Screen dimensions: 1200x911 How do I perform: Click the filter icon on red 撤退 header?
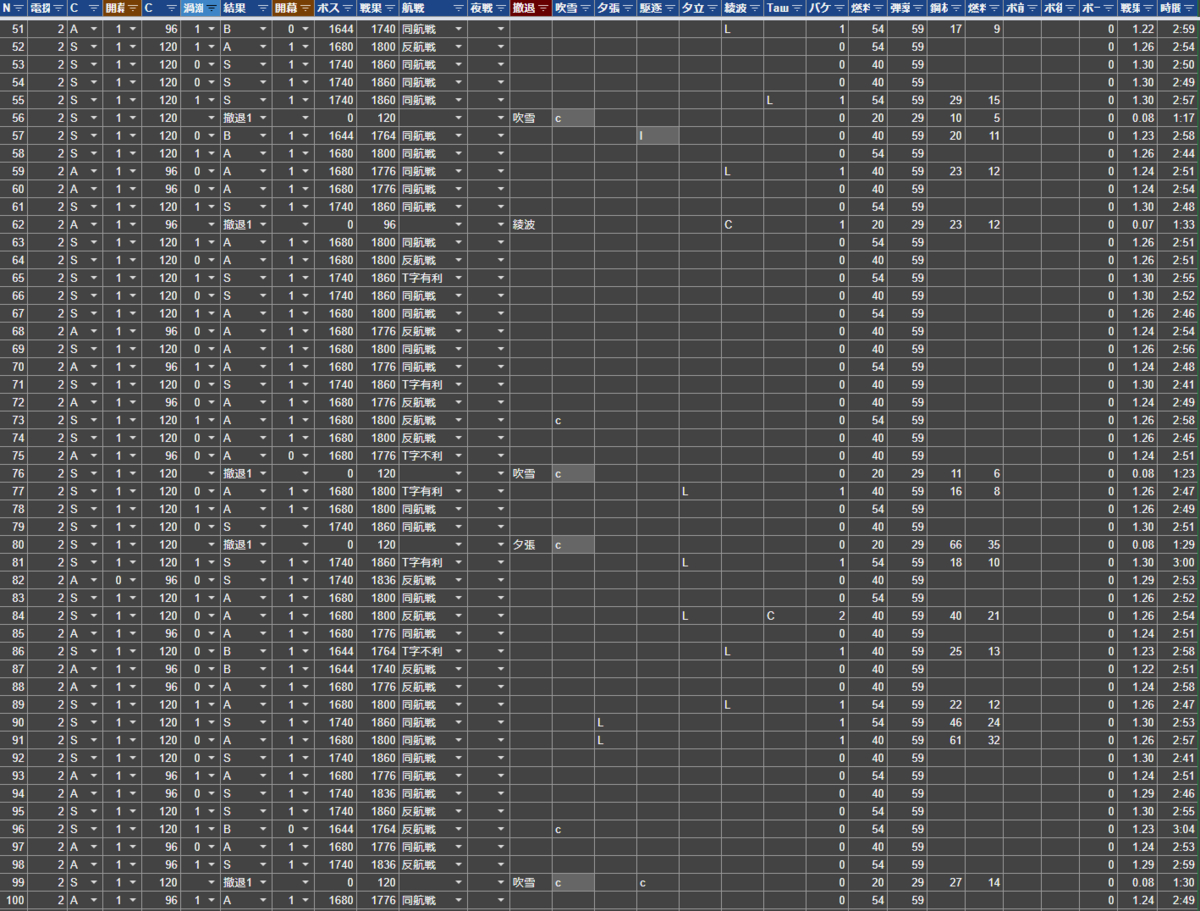[542, 8]
